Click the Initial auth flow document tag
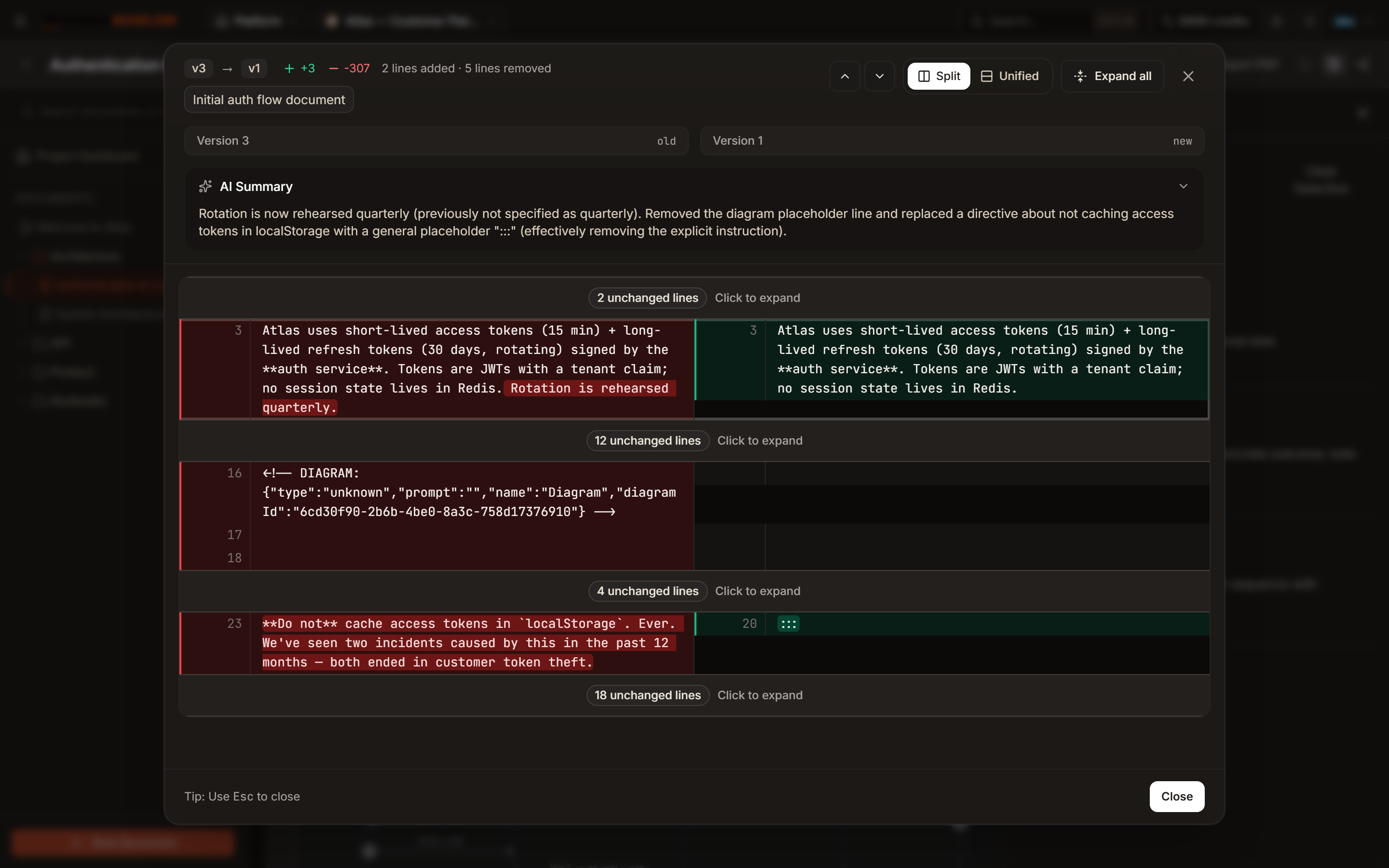Screen dimensions: 1389x868 (x=269, y=100)
